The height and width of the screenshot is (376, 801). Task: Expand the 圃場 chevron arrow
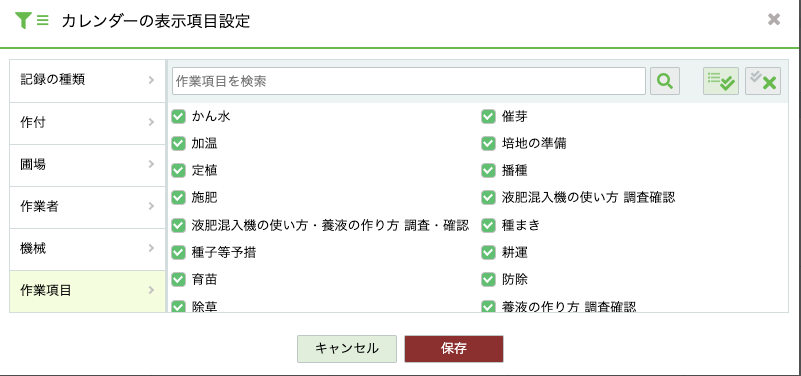tap(151, 164)
